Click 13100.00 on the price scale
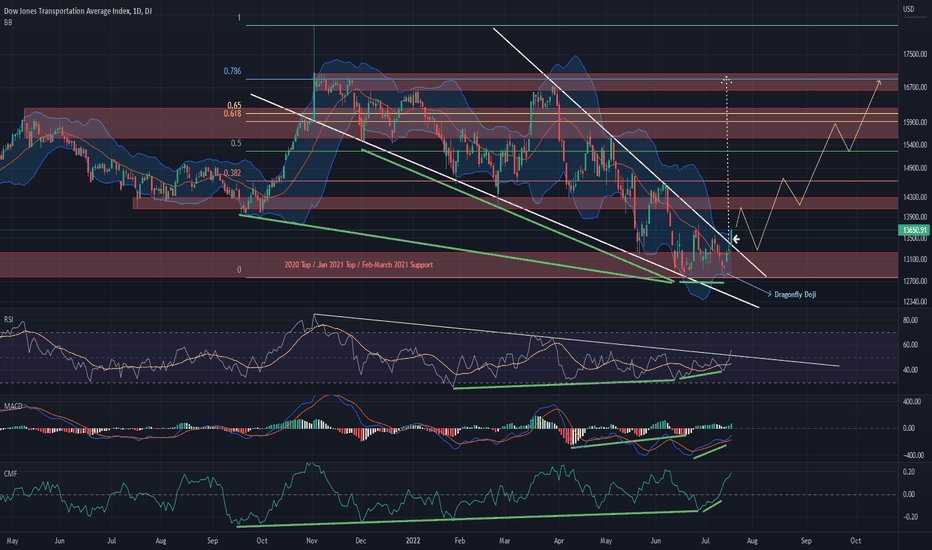Viewport: 932px width, 550px height. [x=915, y=259]
